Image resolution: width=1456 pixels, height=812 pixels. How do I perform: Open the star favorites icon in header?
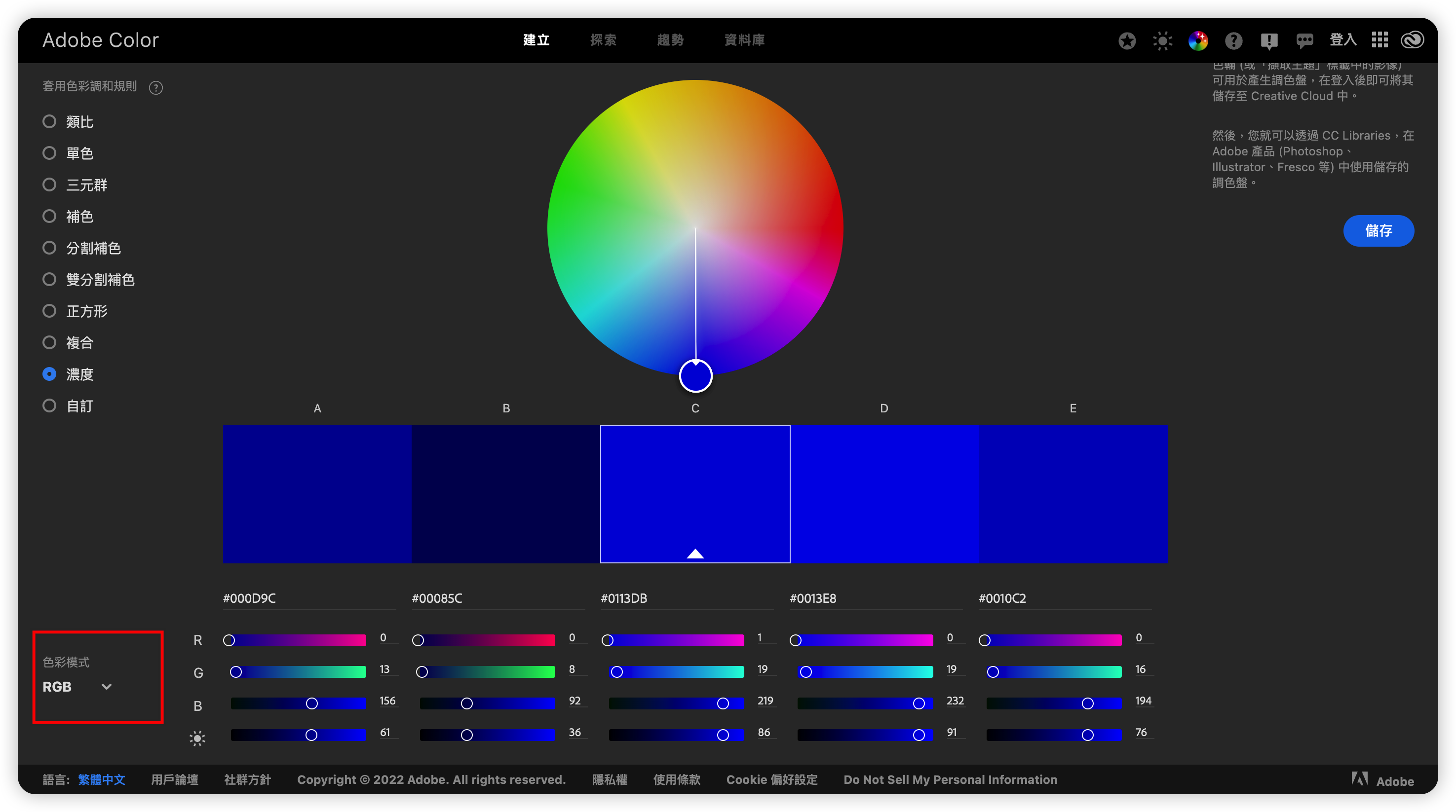coord(1126,40)
